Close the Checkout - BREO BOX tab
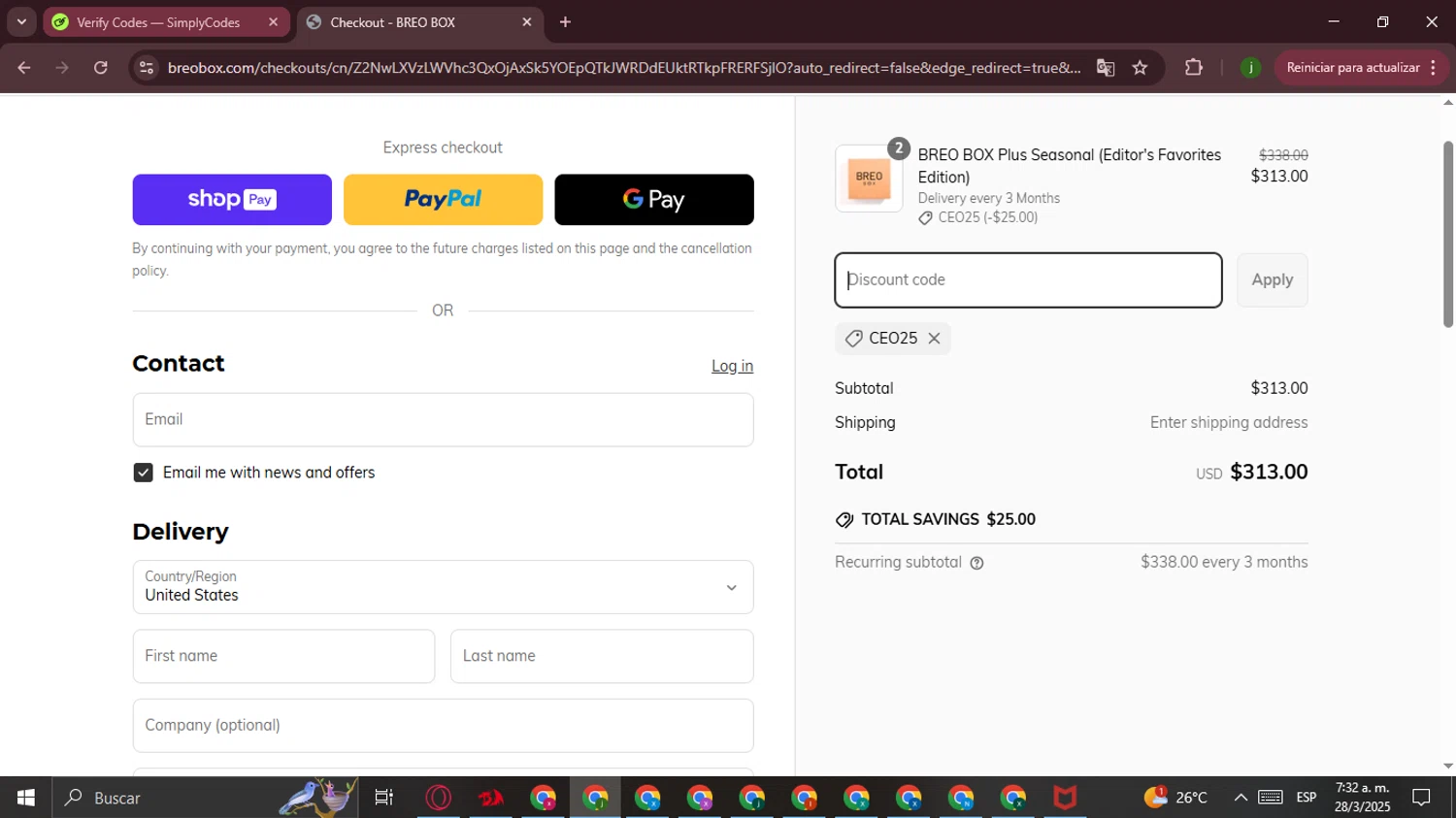 click(x=527, y=22)
